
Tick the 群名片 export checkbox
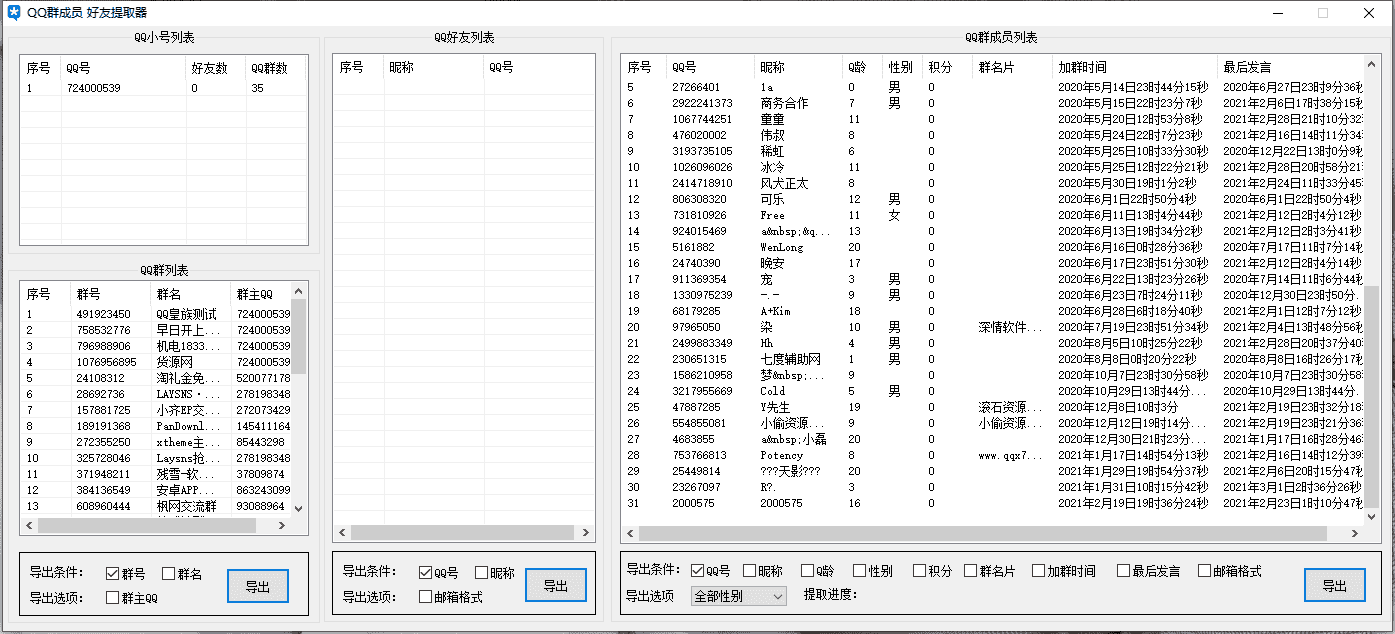tap(971, 571)
